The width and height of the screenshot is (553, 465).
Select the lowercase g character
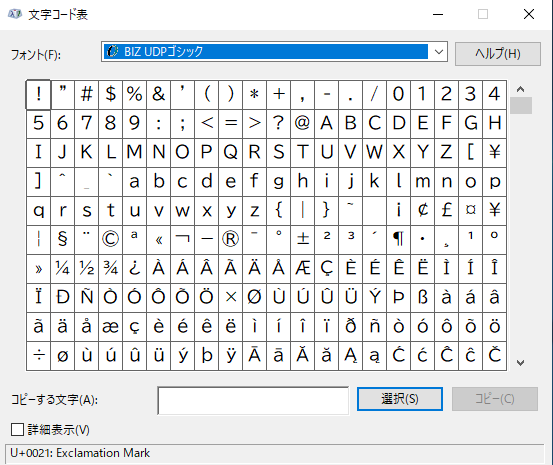point(279,182)
